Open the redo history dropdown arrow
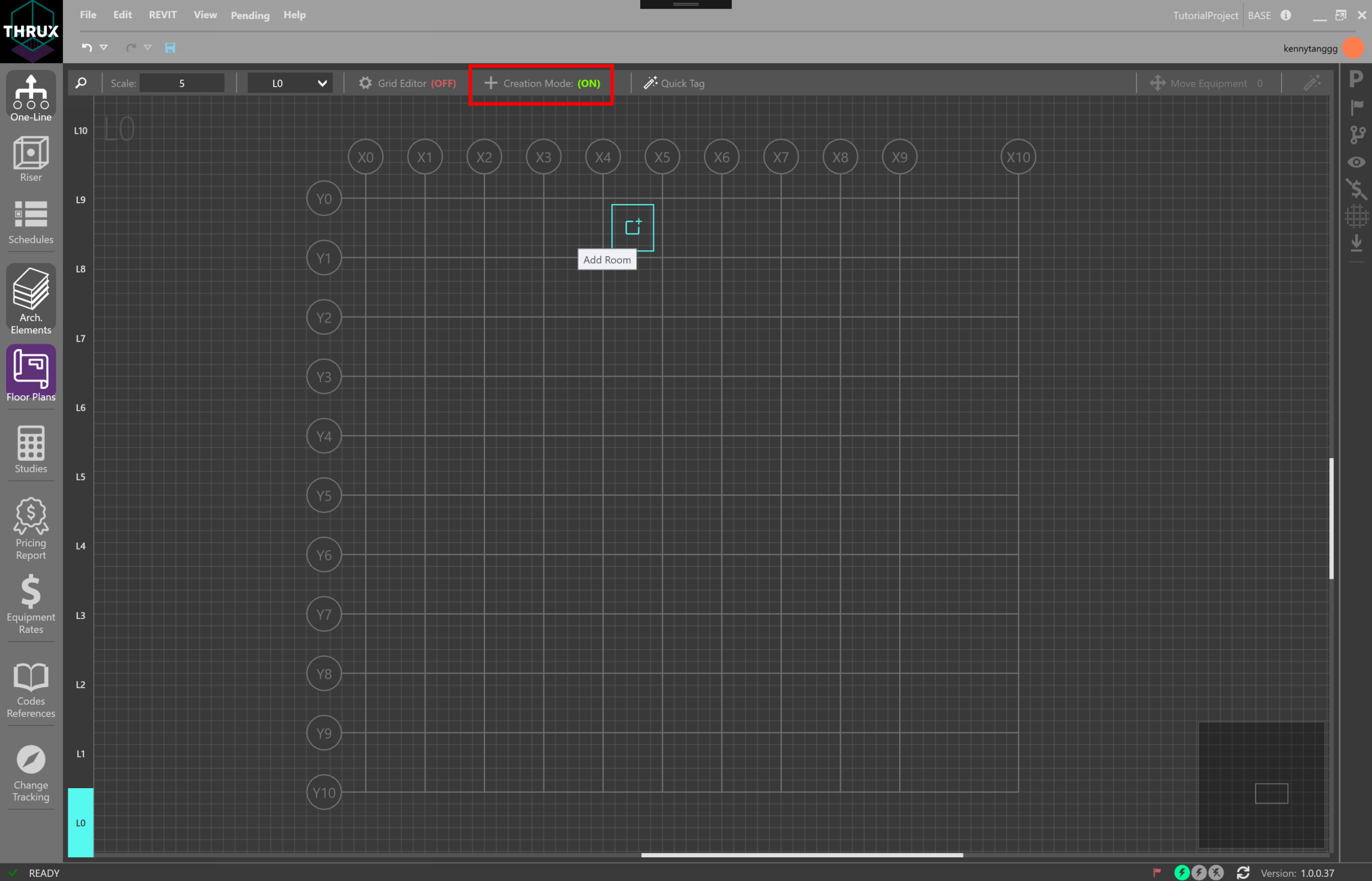 (x=148, y=47)
